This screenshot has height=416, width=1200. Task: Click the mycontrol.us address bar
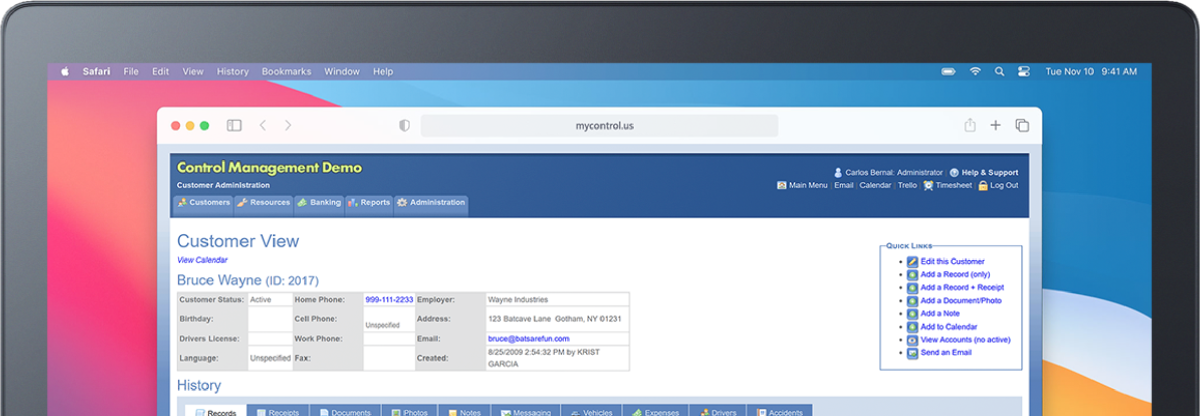tap(599, 126)
